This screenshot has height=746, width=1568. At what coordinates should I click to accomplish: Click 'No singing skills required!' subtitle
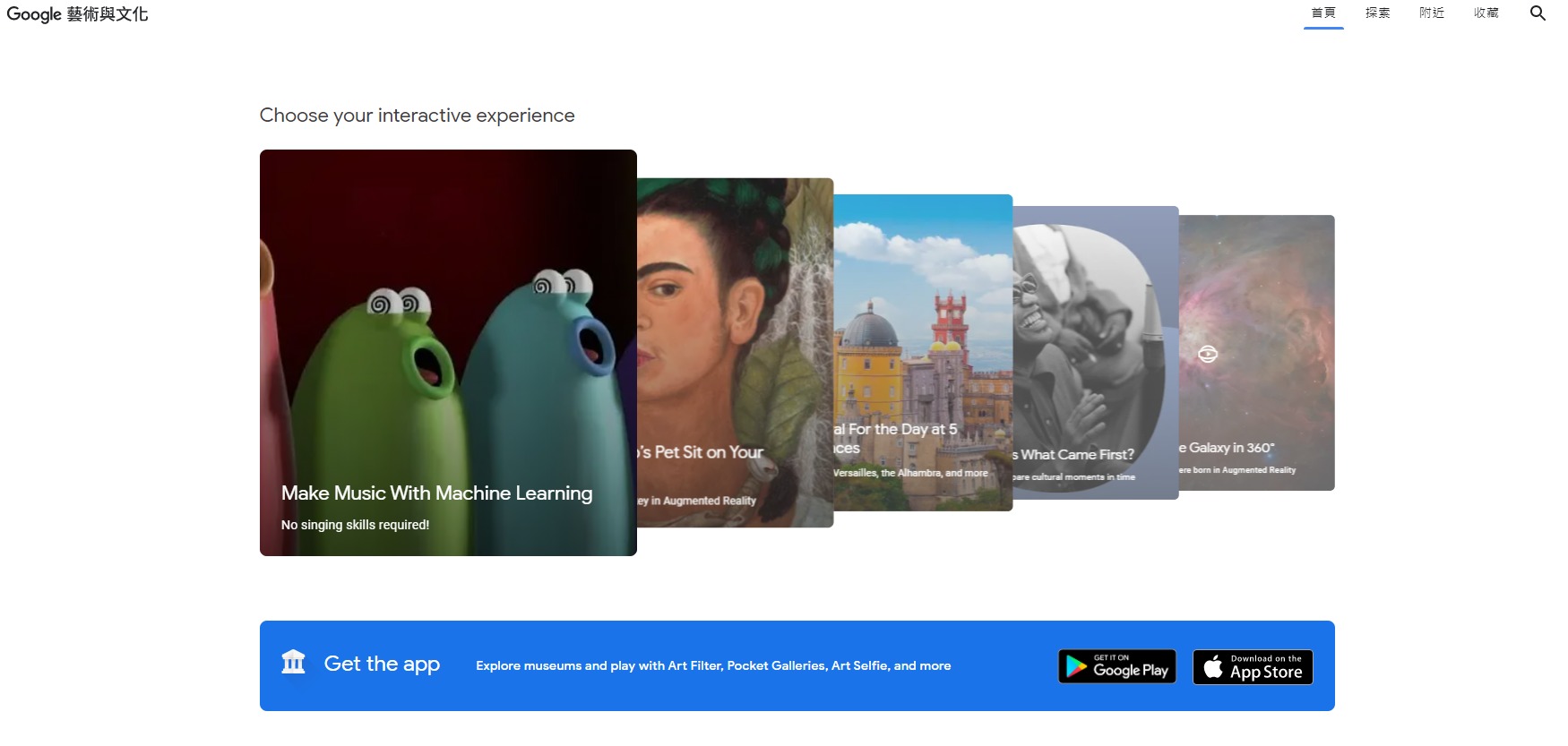pos(355,525)
